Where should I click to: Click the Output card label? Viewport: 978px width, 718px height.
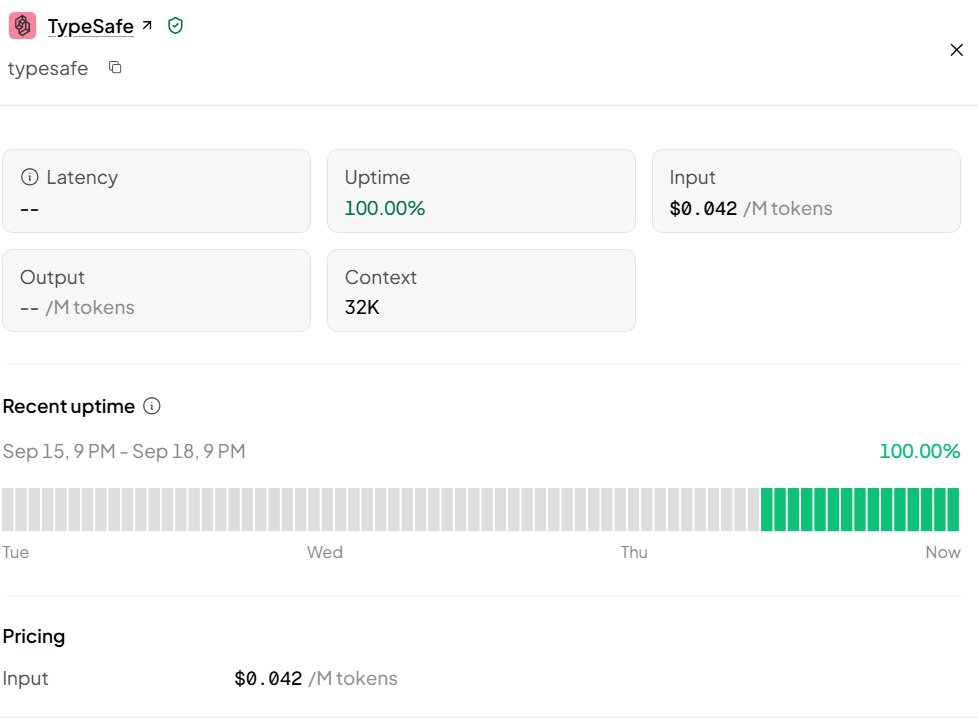click(x=52, y=278)
